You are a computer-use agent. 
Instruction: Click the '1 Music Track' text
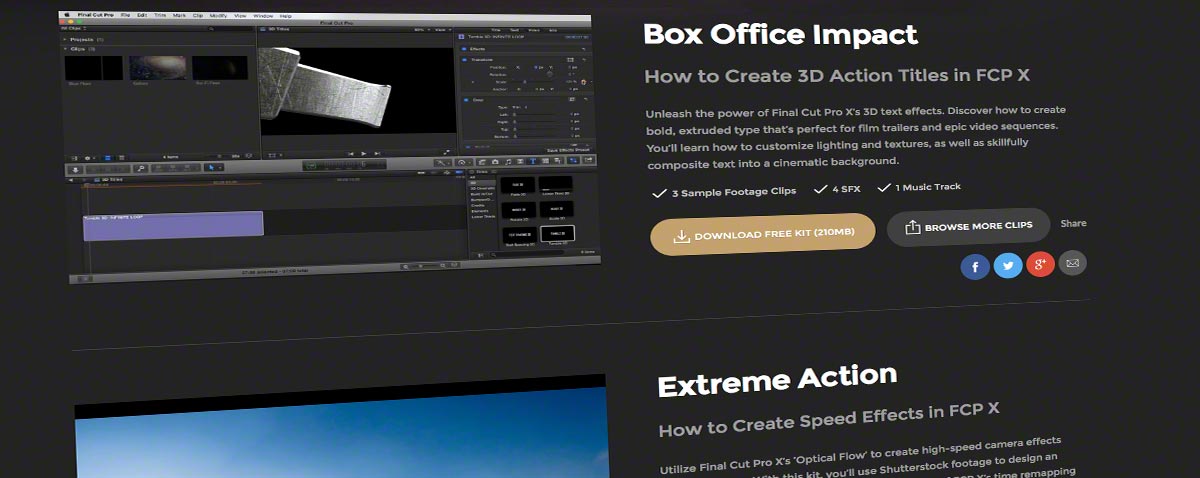(928, 187)
